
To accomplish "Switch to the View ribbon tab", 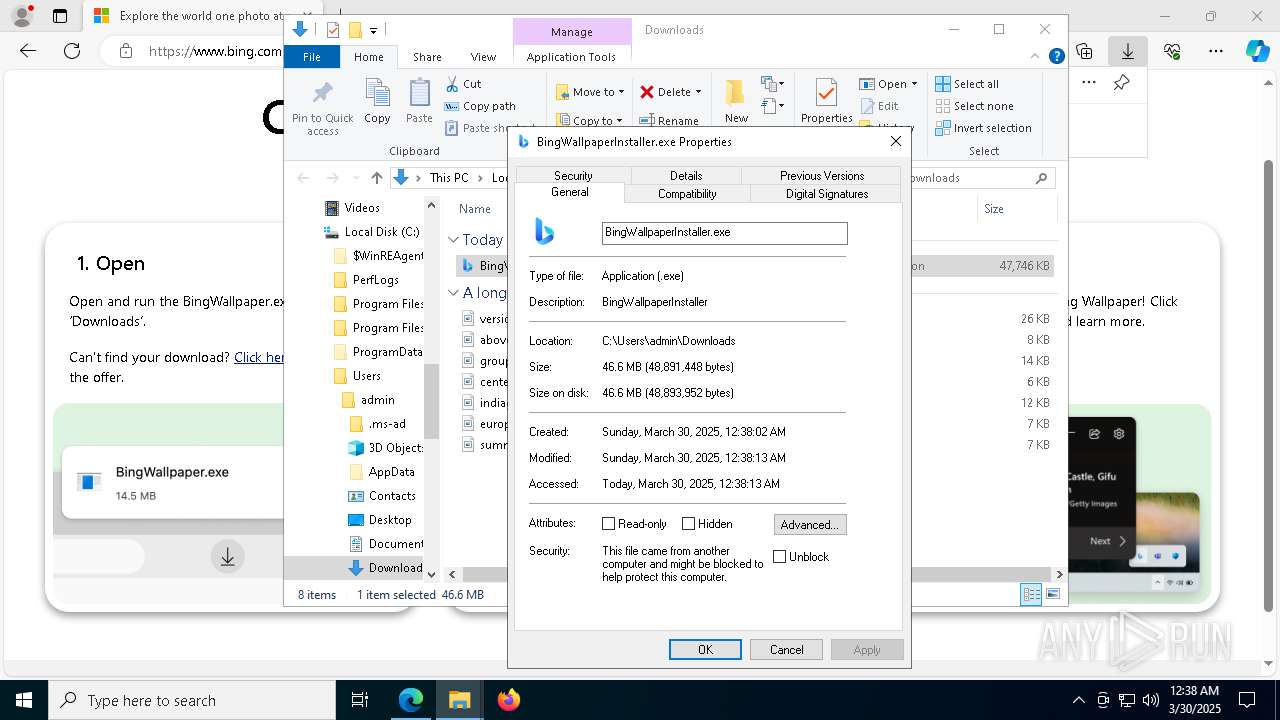I will [x=483, y=57].
